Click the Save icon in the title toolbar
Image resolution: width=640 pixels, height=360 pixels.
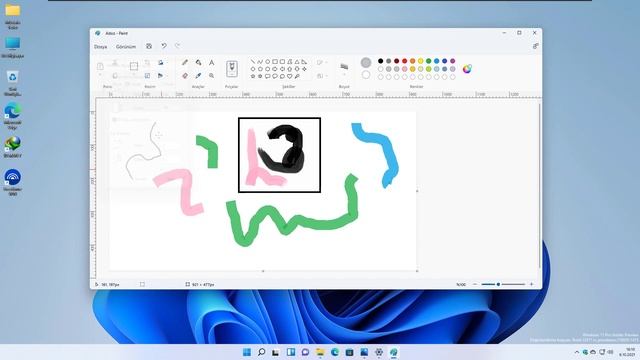(x=149, y=46)
